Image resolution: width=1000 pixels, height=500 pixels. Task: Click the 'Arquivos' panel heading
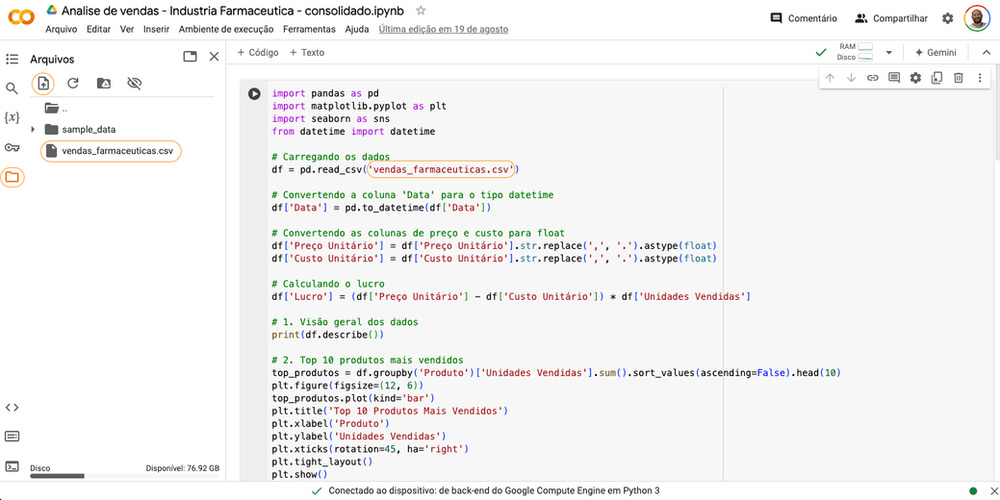(52, 59)
